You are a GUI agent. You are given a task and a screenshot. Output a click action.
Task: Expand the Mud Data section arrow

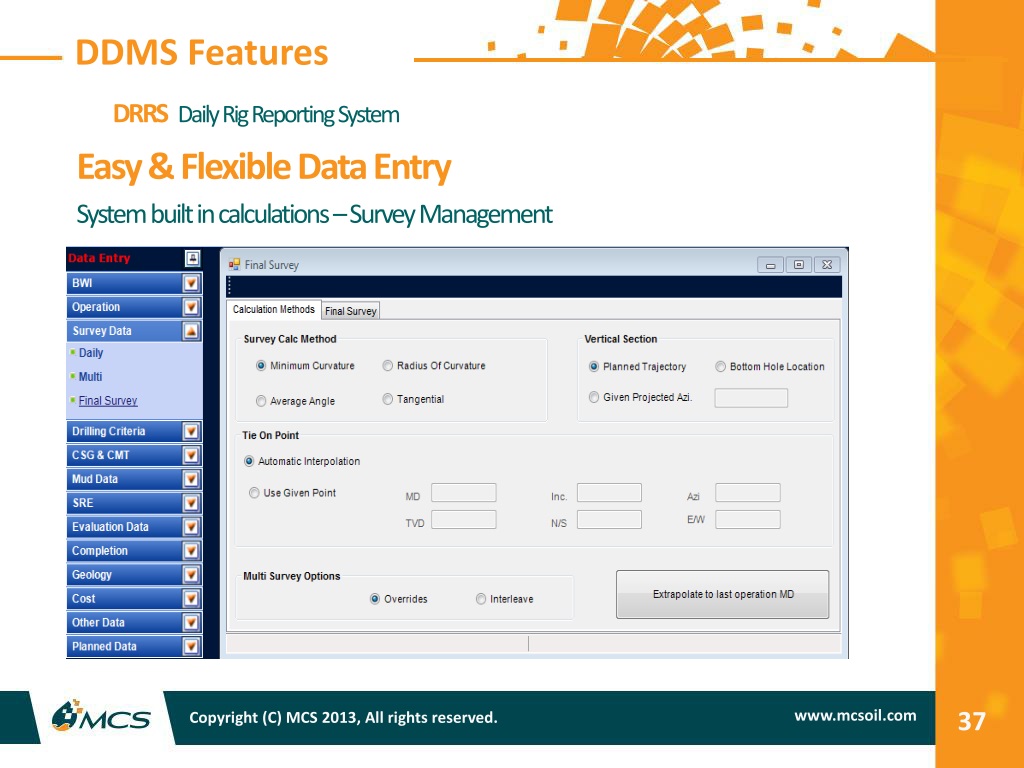tap(191, 479)
